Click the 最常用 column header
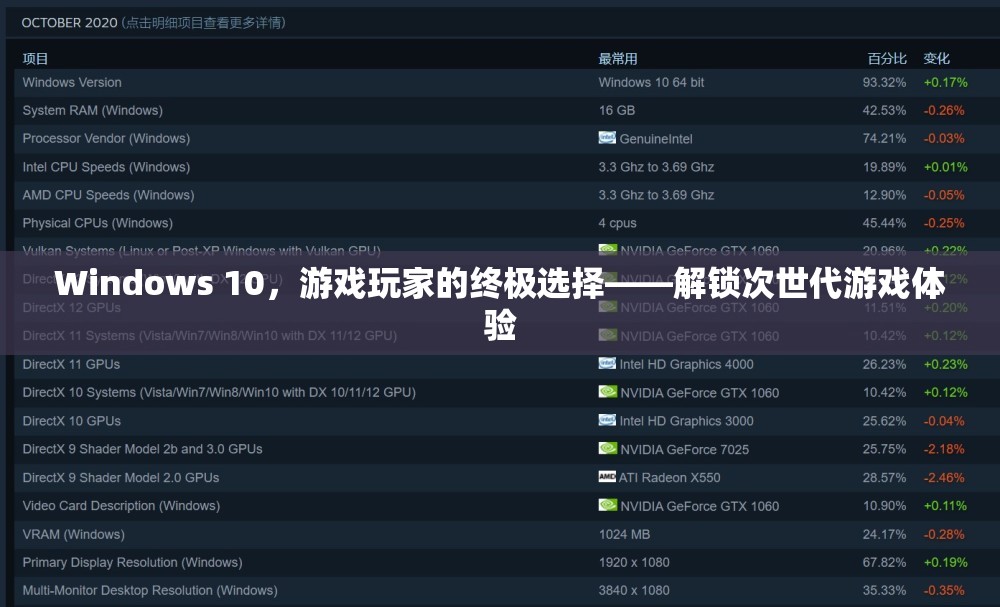Screen dimensions: 1000x607 pyautogui.click(x=617, y=59)
